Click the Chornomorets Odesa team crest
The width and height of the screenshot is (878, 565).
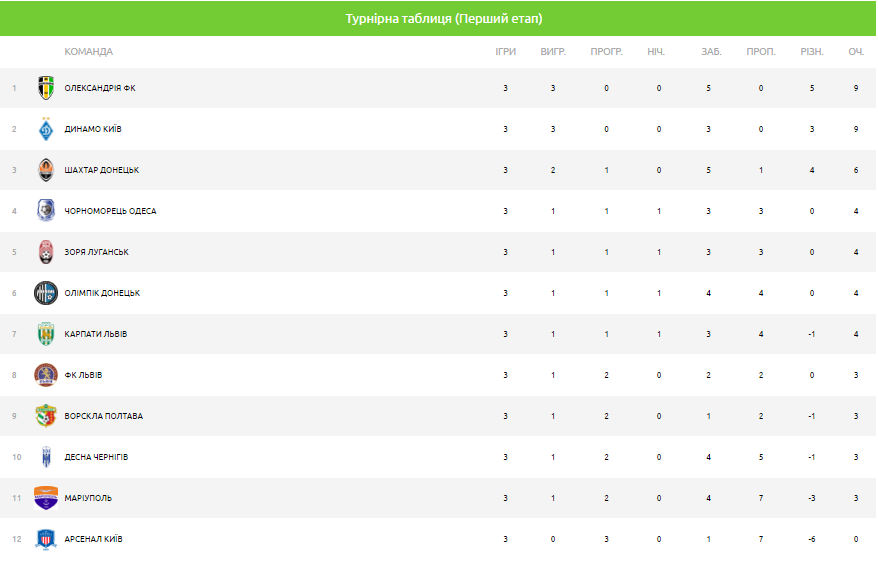[x=46, y=211]
